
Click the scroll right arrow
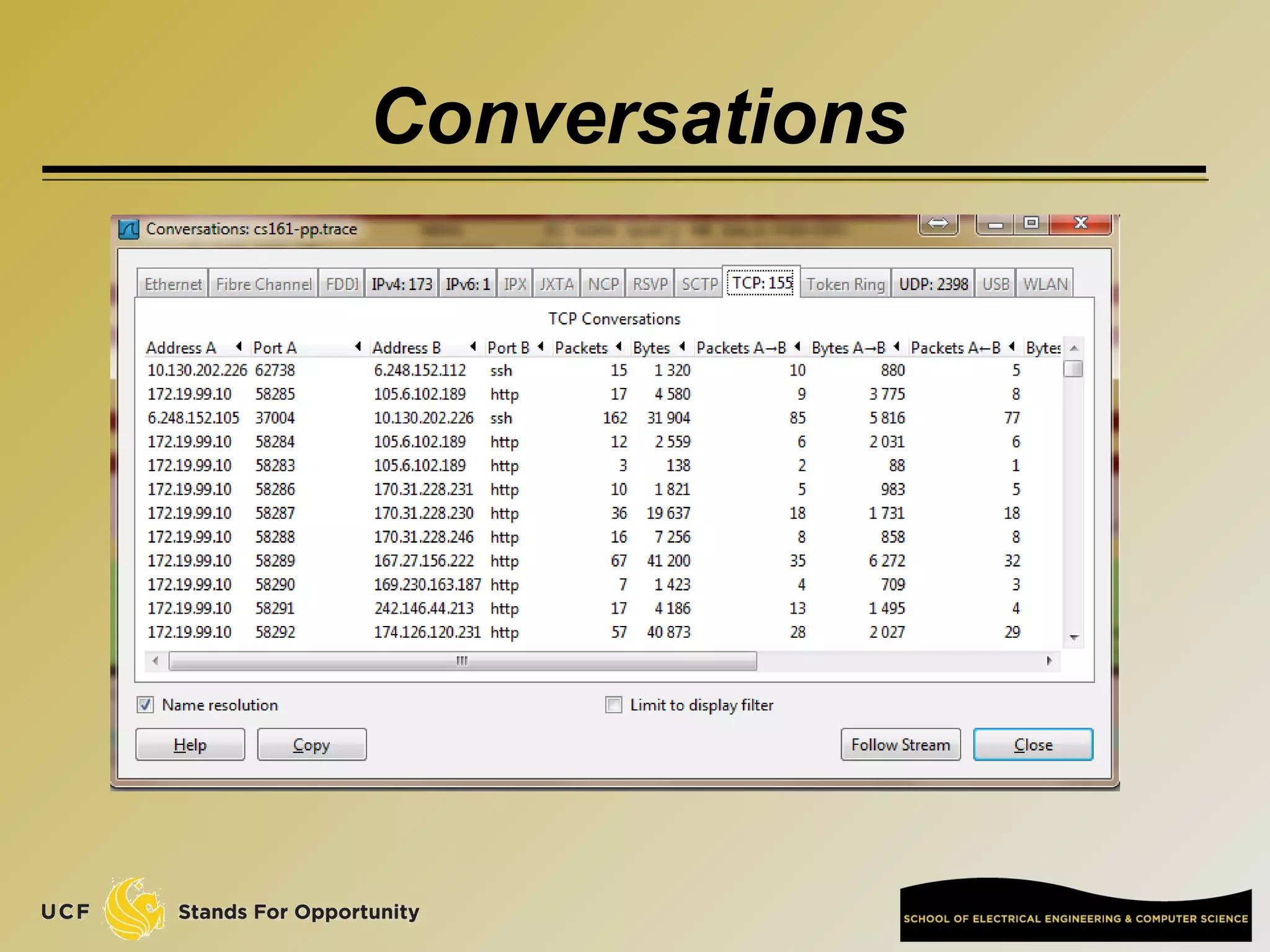coord(1049,661)
